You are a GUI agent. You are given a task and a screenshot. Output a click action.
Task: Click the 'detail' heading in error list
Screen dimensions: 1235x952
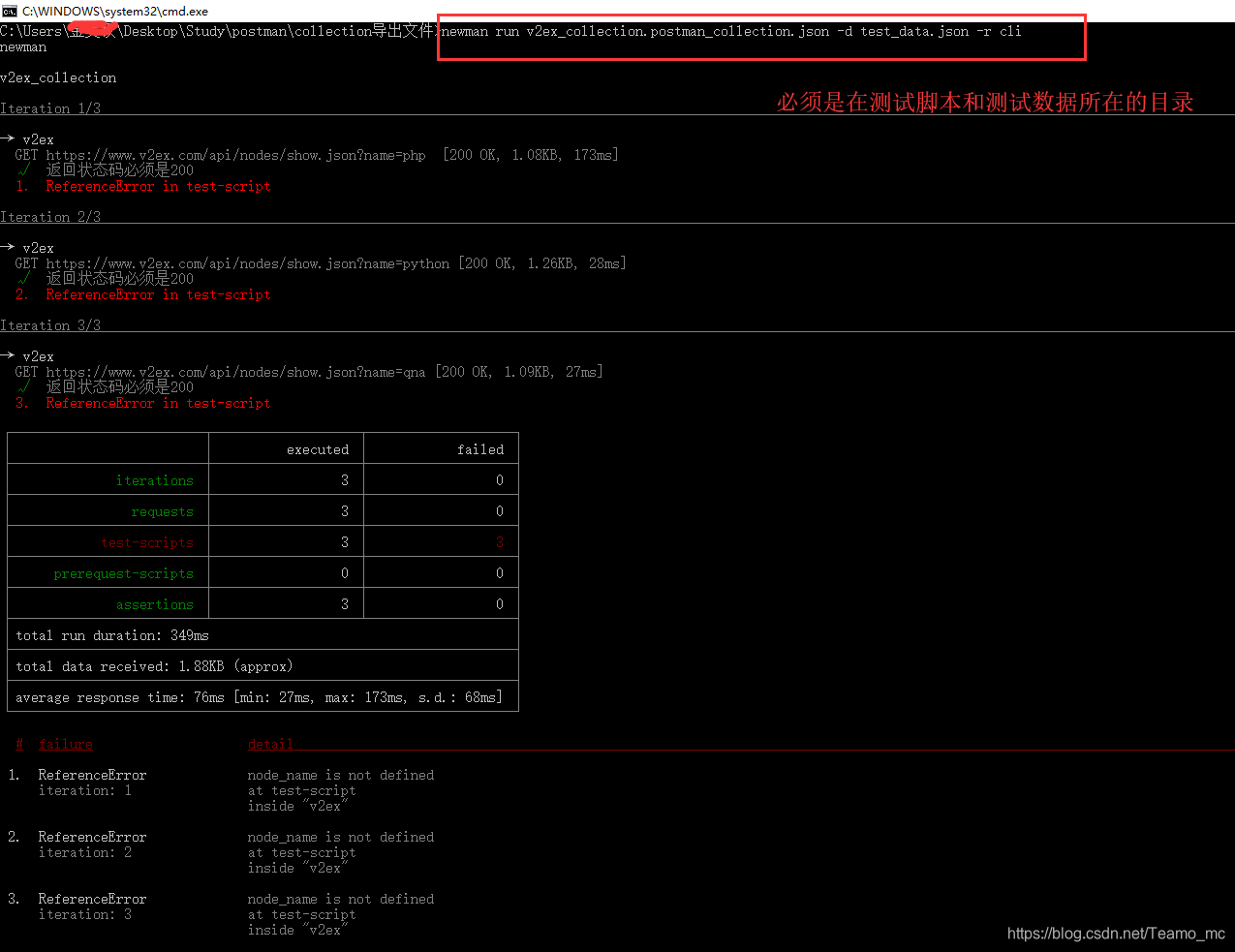(x=270, y=744)
